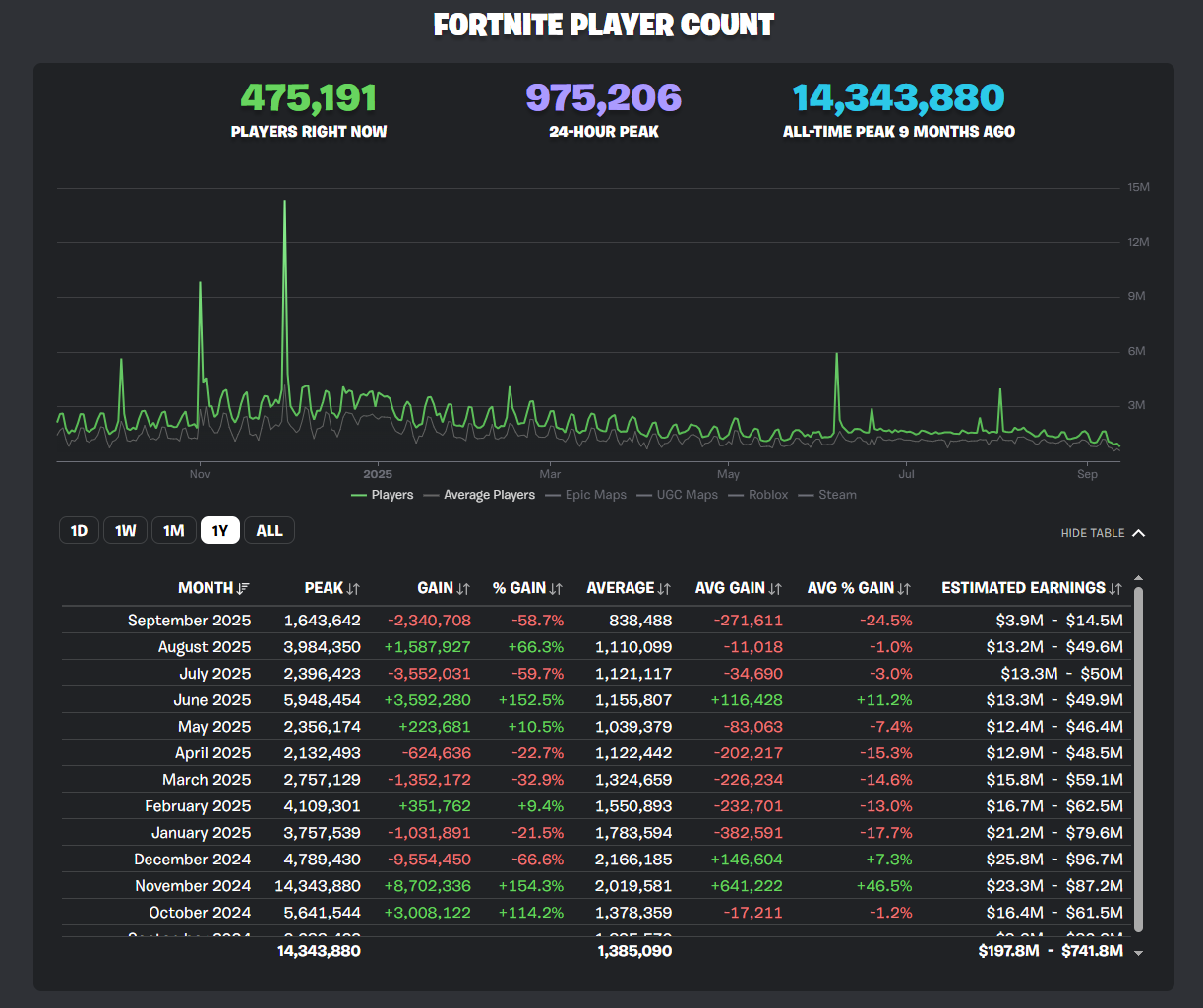Image resolution: width=1203 pixels, height=1008 pixels.
Task: Click the PEAK column header
Action: tap(324, 588)
